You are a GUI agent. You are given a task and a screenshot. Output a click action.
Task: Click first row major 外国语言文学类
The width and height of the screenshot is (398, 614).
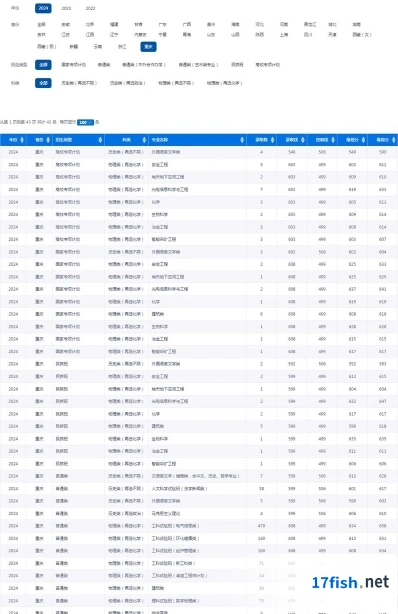pyautogui.click(x=166, y=152)
